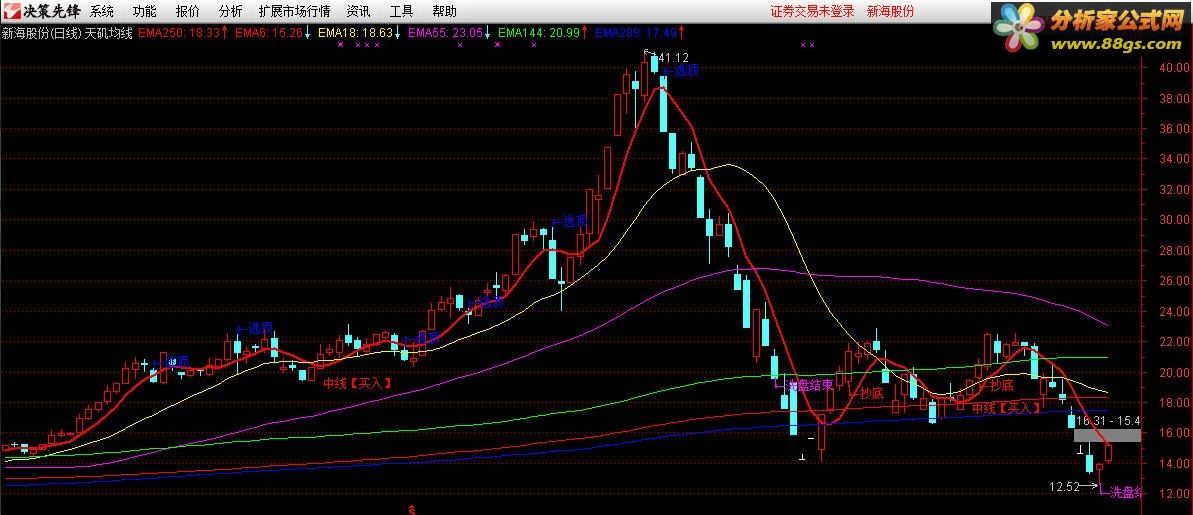1193x515 pixels.
Task: Open the 帮助 menu
Action: coord(444,11)
